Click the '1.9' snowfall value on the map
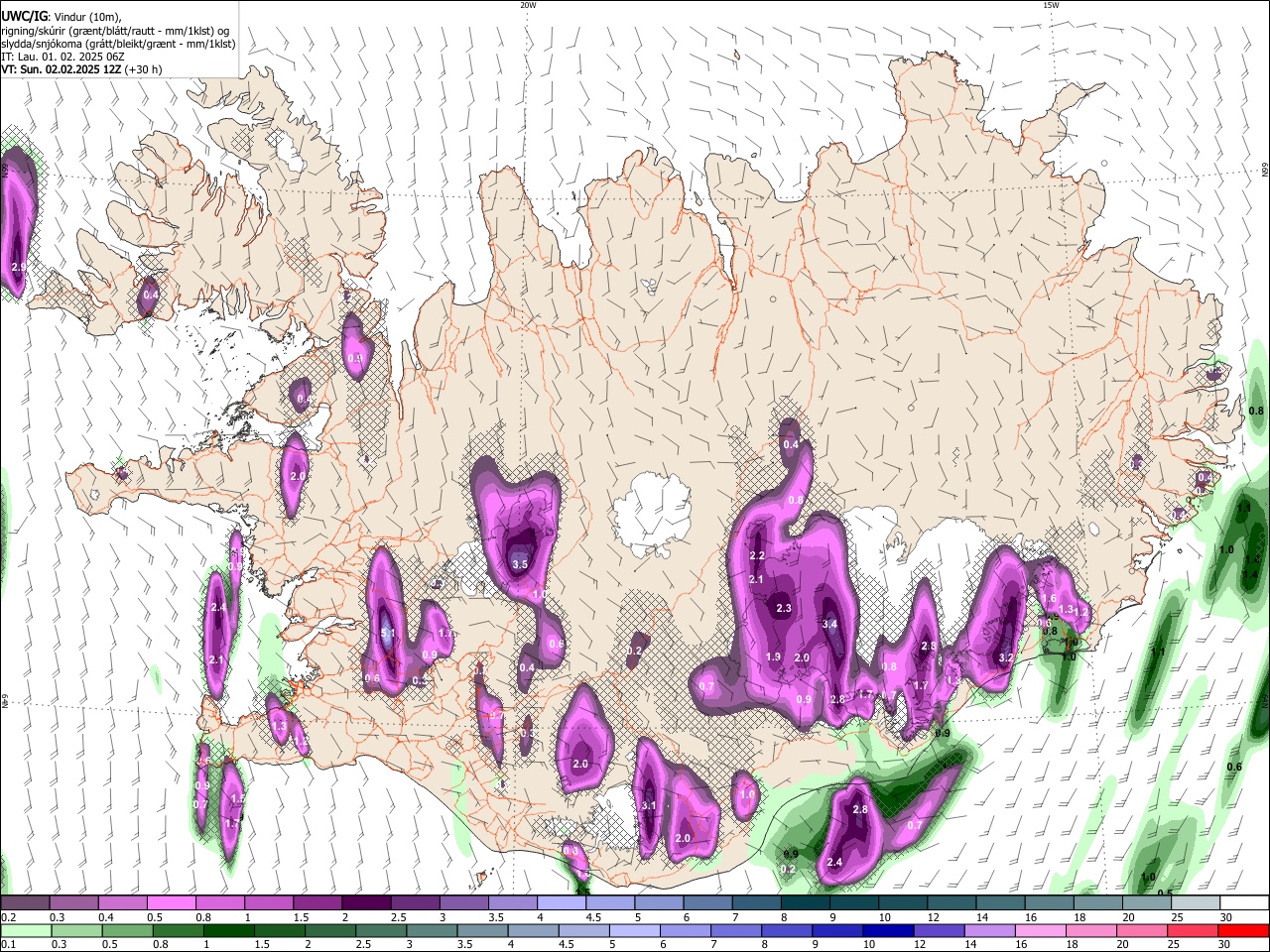 click(774, 656)
